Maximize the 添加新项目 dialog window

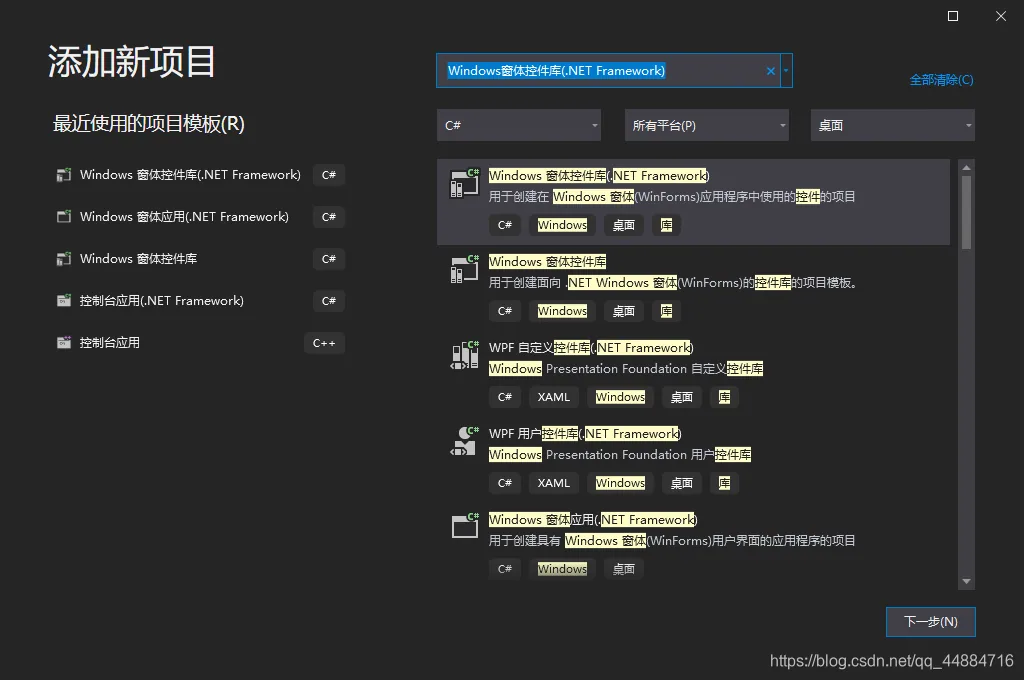click(953, 16)
